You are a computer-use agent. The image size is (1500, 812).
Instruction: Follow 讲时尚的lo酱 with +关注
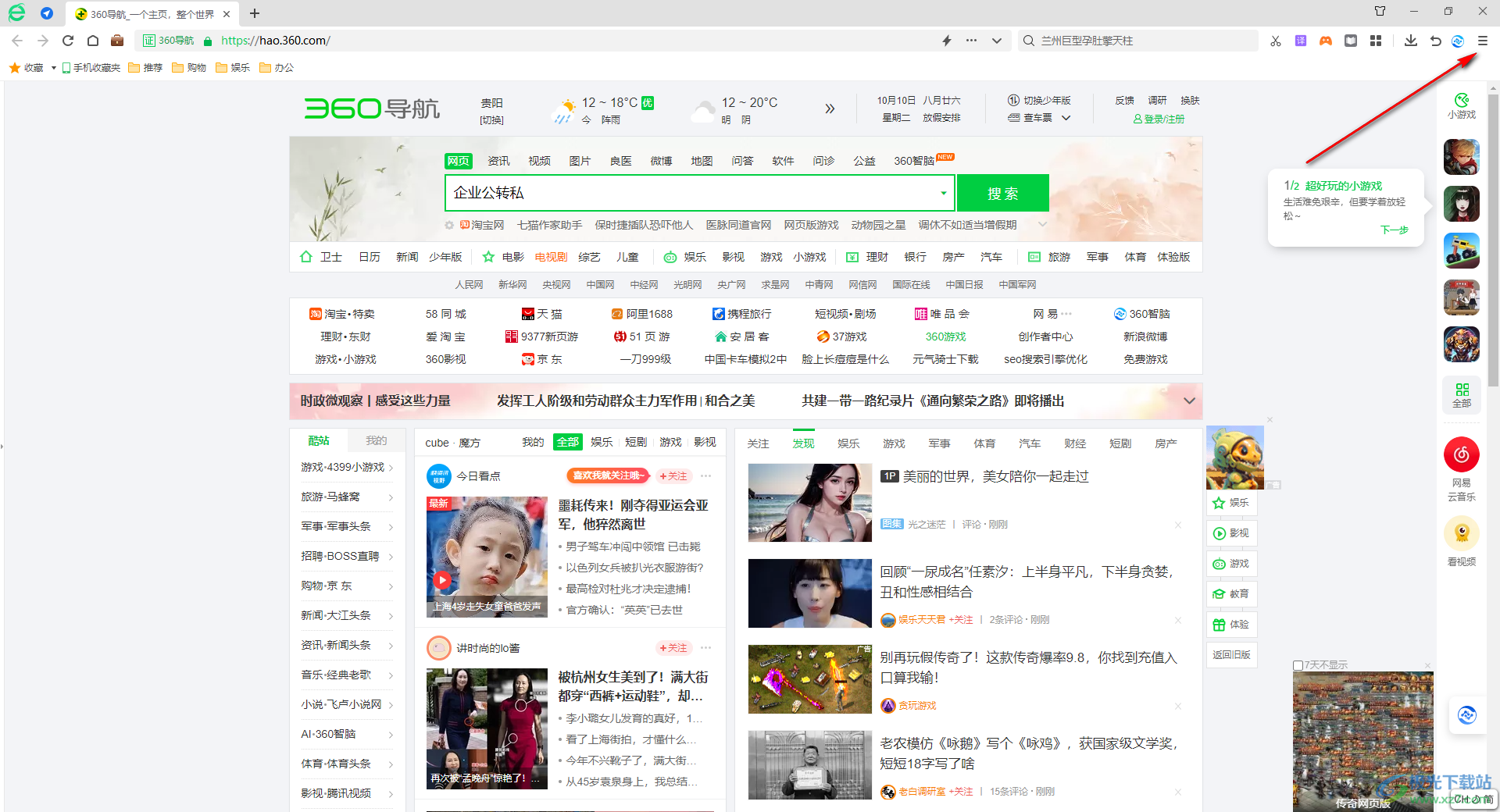click(673, 647)
